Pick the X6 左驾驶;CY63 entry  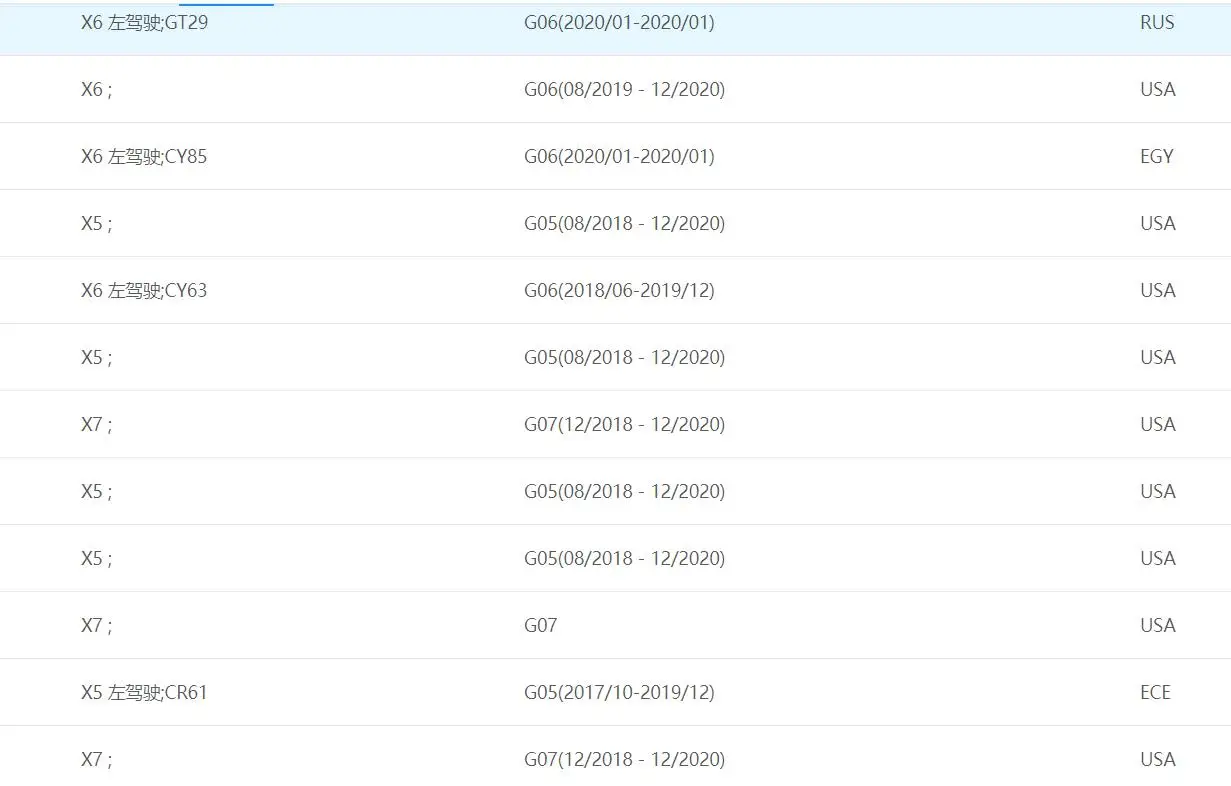coord(144,290)
